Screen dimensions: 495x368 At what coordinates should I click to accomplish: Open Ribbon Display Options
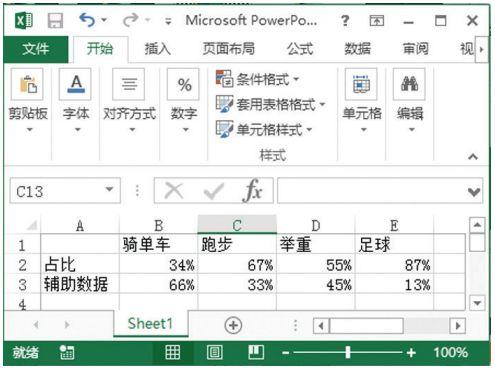[x=377, y=21]
